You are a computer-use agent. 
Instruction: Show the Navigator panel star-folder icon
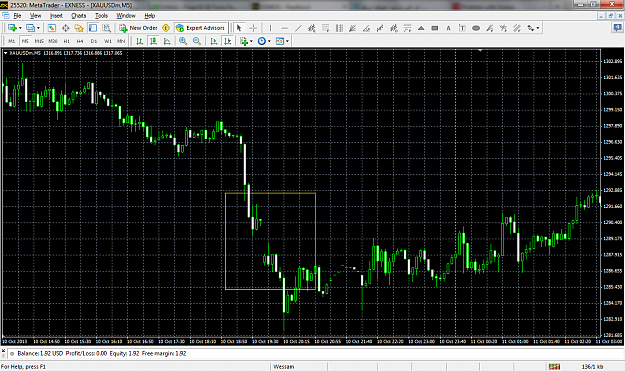[79, 28]
